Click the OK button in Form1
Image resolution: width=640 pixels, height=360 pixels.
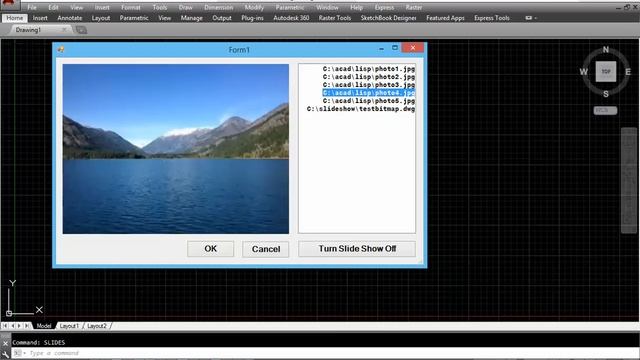pyautogui.click(x=210, y=249)
